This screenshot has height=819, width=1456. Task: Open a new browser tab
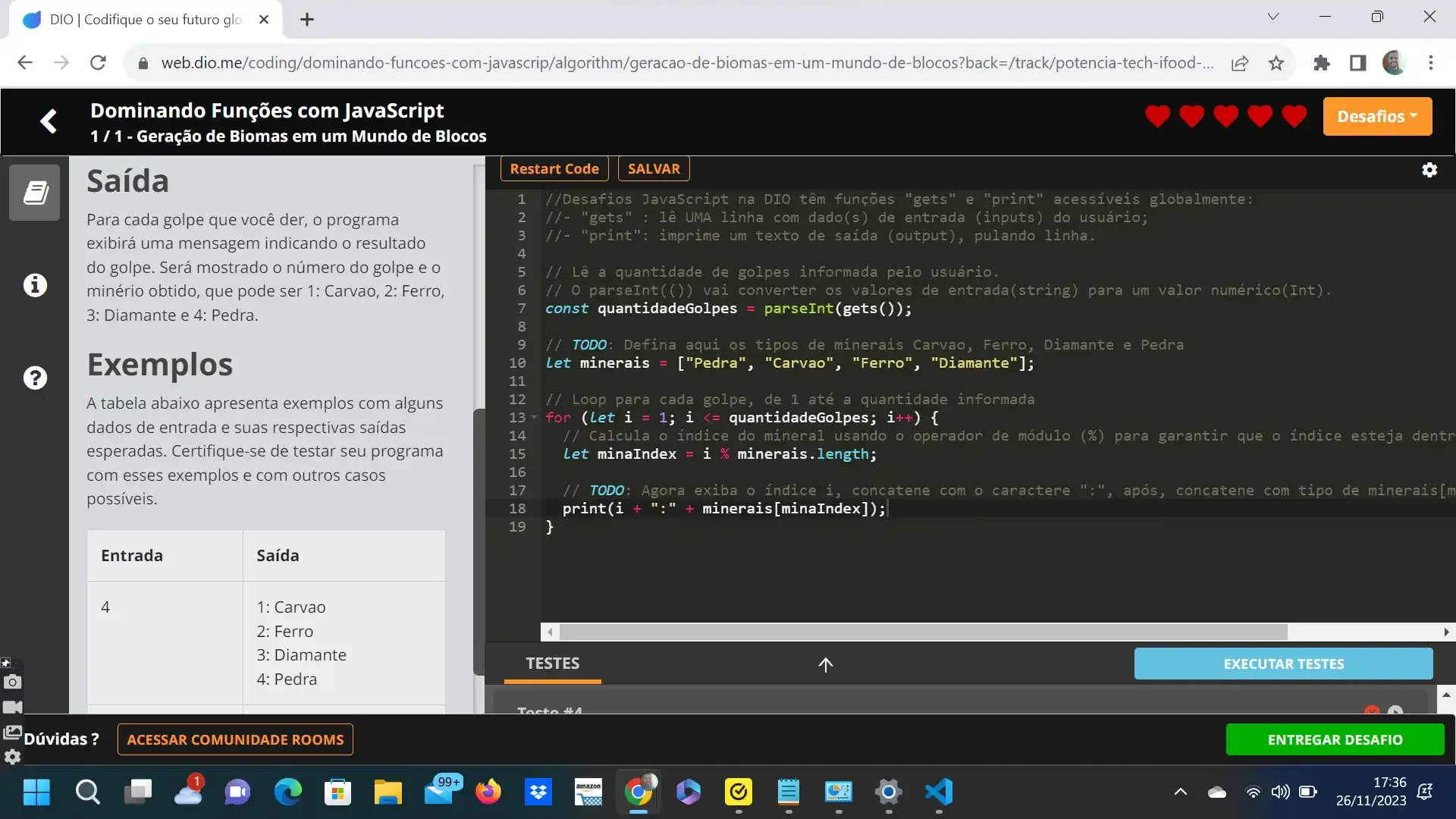pyautogui.click(x=307, y=20)
